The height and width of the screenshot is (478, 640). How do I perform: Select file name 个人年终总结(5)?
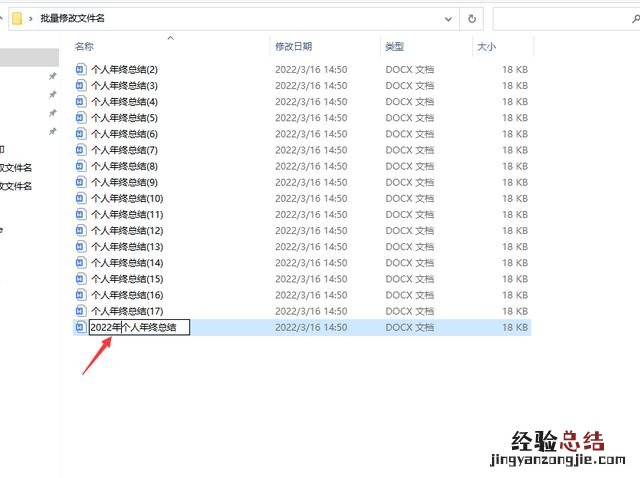[124, 118]
